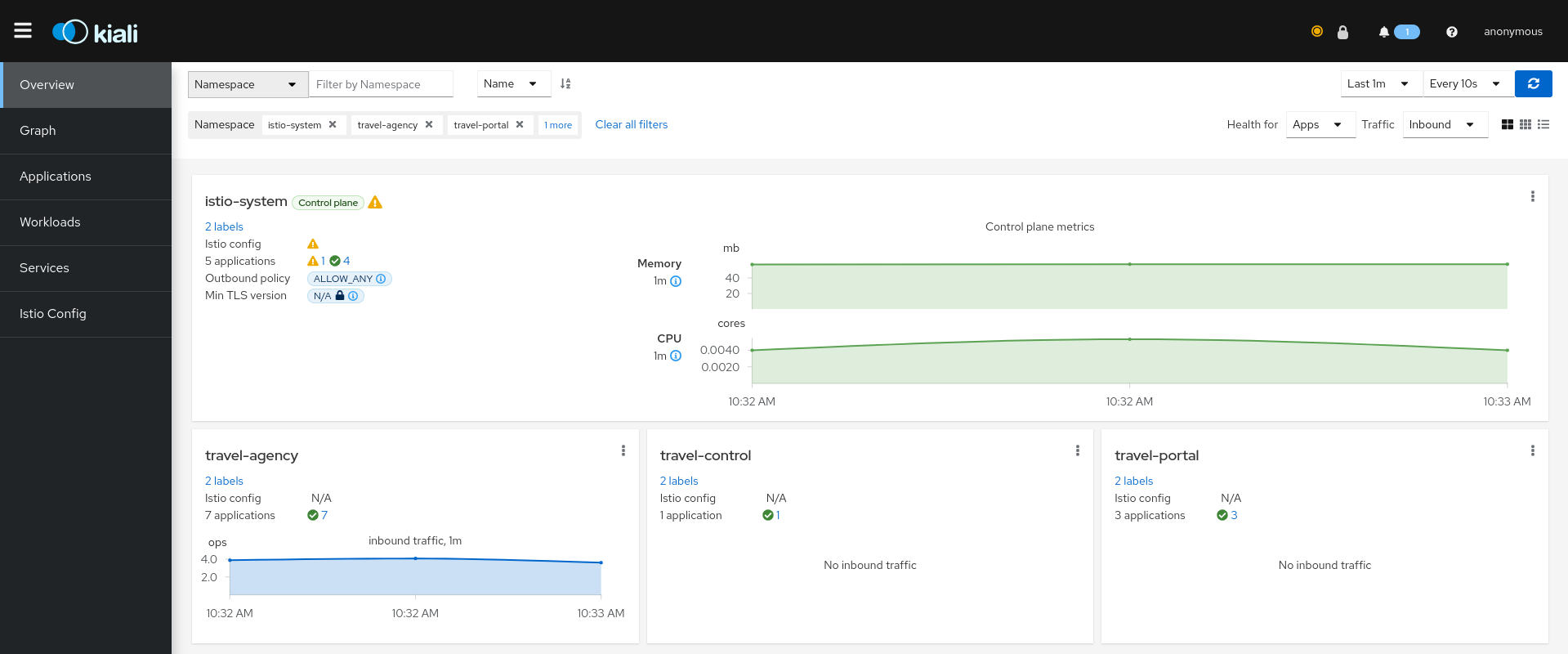This screenshot has height=654, width=1568.
Task: Switch to list view
Action: click(x=1543, y=124)
